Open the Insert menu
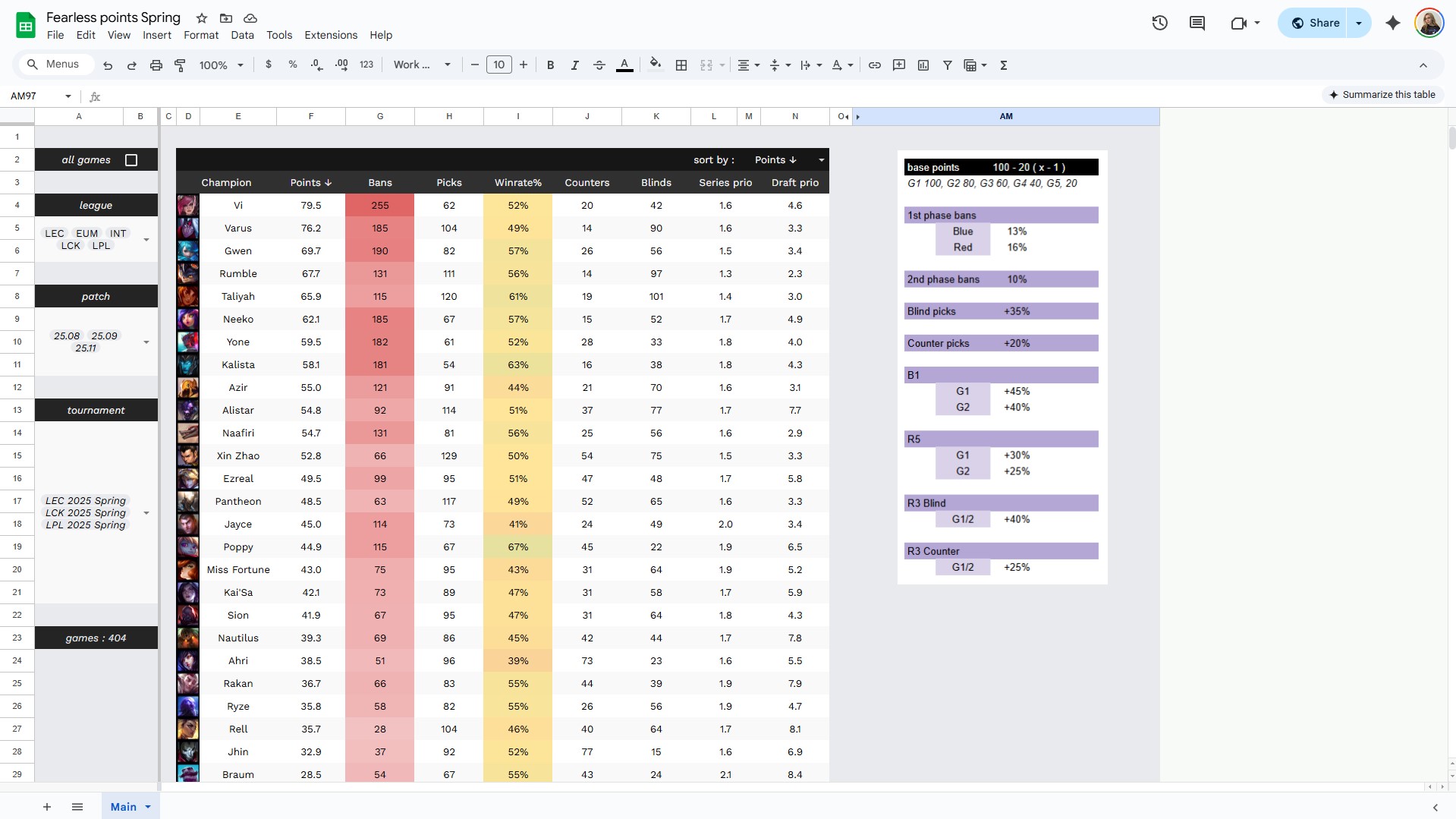Screen dimensions: 1456x819 (157, 35)
